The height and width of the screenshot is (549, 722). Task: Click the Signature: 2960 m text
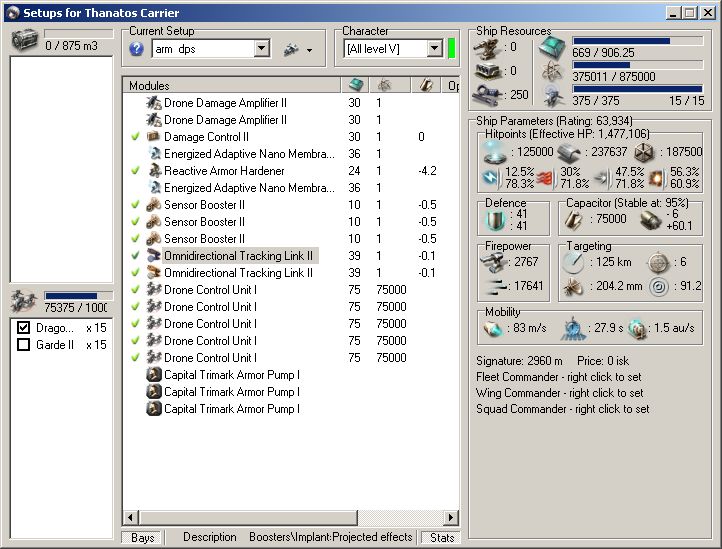click(519, 361)
